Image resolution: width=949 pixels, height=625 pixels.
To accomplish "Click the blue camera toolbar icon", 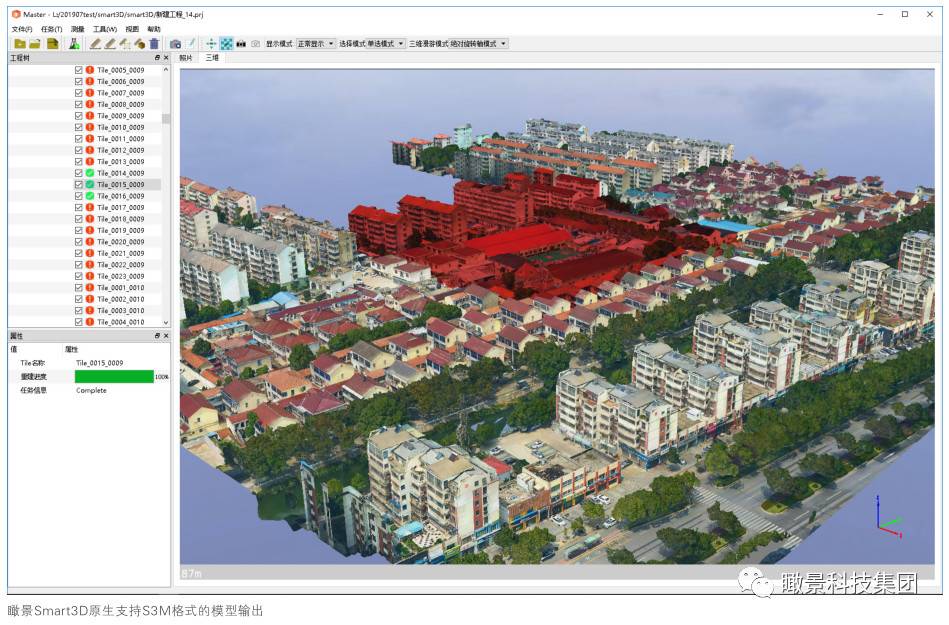I will [x=176, y=44].
